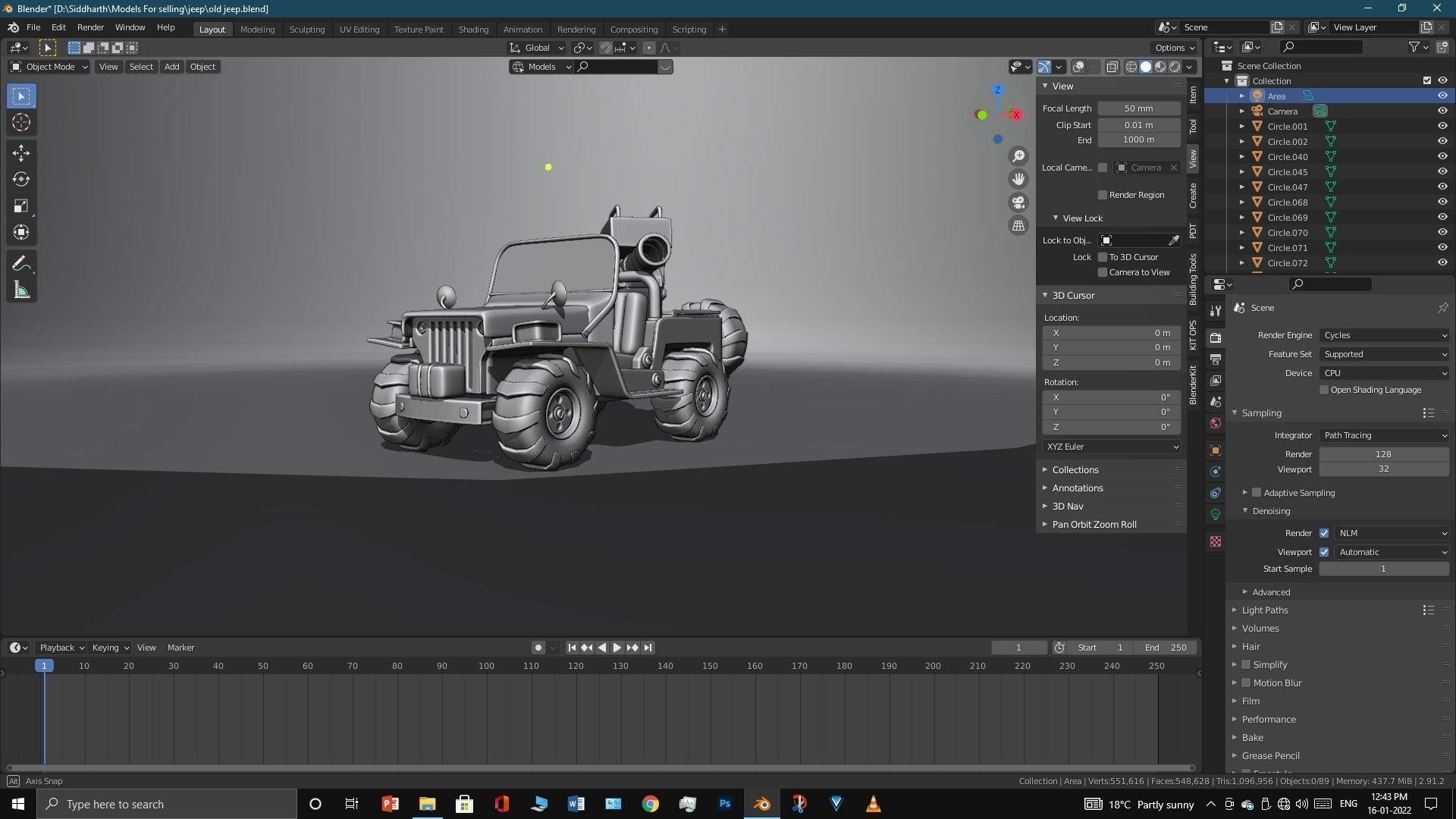The image size is (1456, 819).
Task: Open the XYZ Euler rotation mode dropdown
Action: (x=1111, y=447)
